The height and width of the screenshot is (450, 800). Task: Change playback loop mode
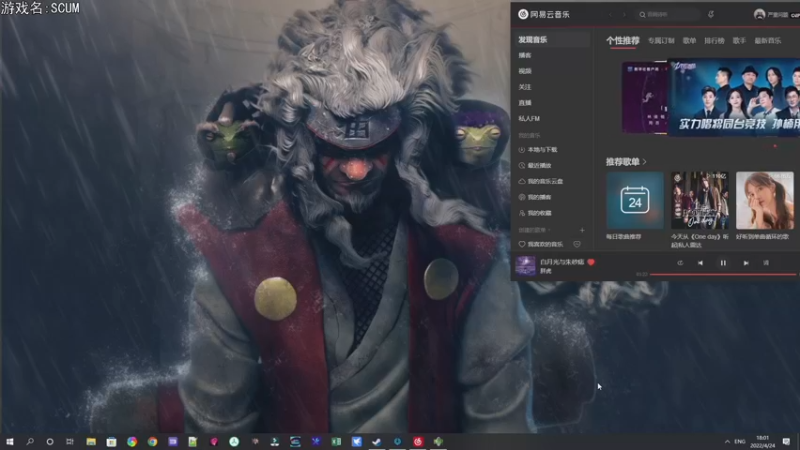point(680,263)
